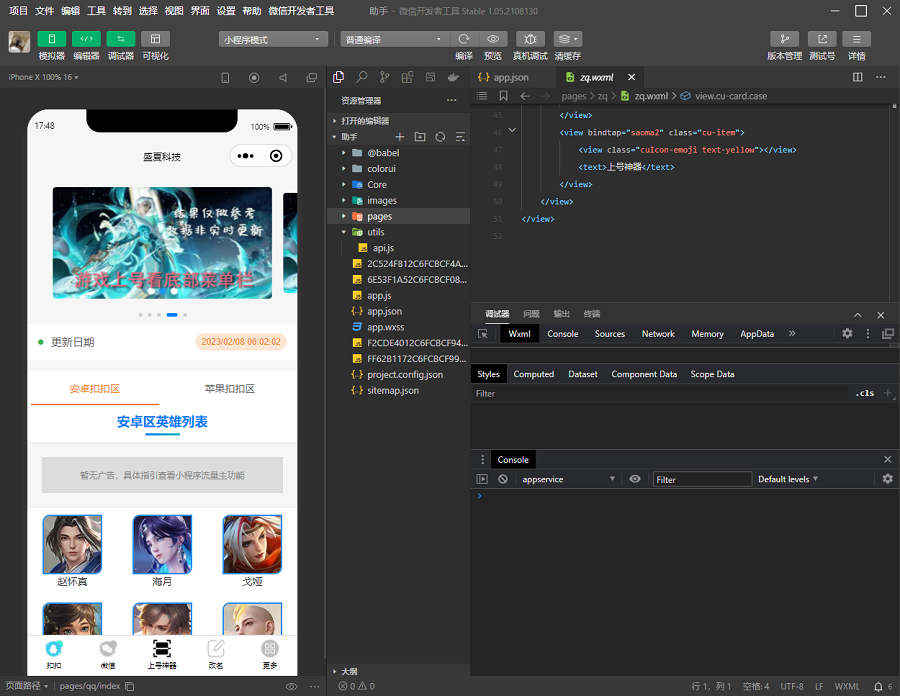The image size is (900, 696).
Task: Click the simulator record icon
Action: click(x=254, y=77)
